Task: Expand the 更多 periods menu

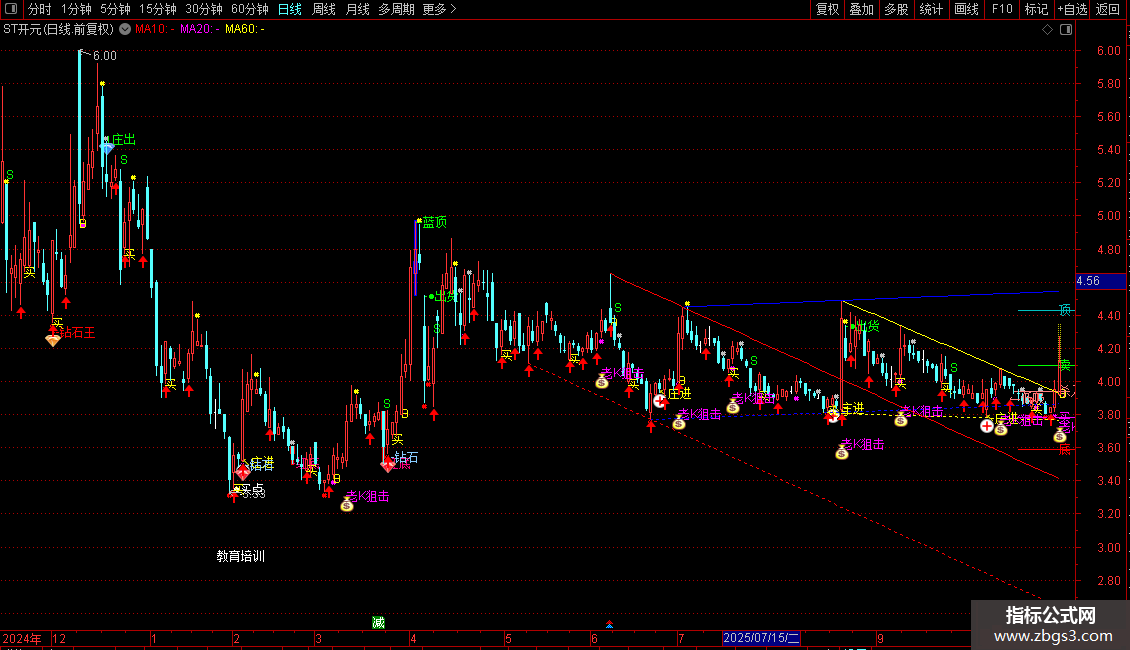Action: tap(439, 9)
